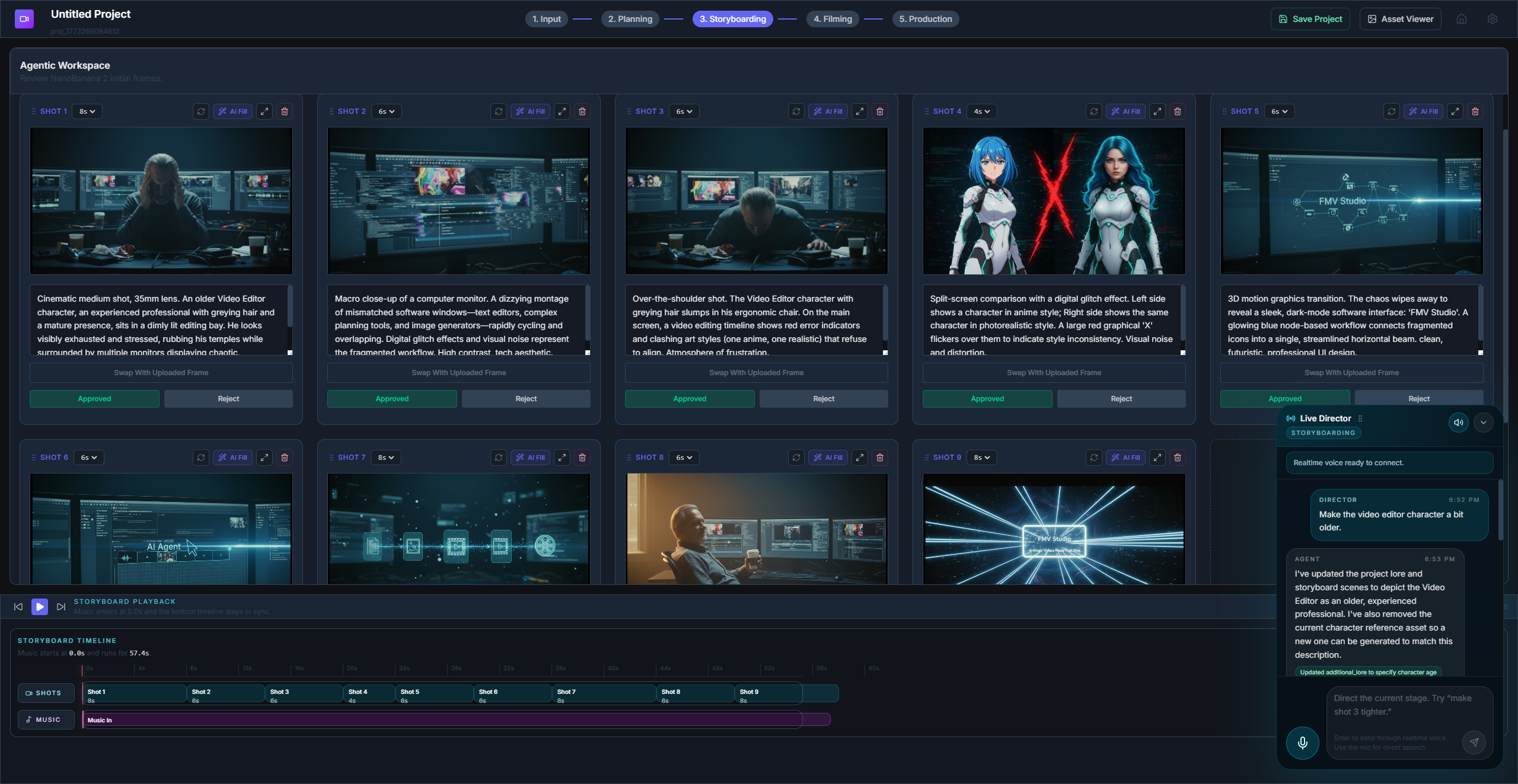Open Shot 4 duration dropdown 4s
The width and height of the screenshot is (1518, 784).
click(x=981, y=111)
